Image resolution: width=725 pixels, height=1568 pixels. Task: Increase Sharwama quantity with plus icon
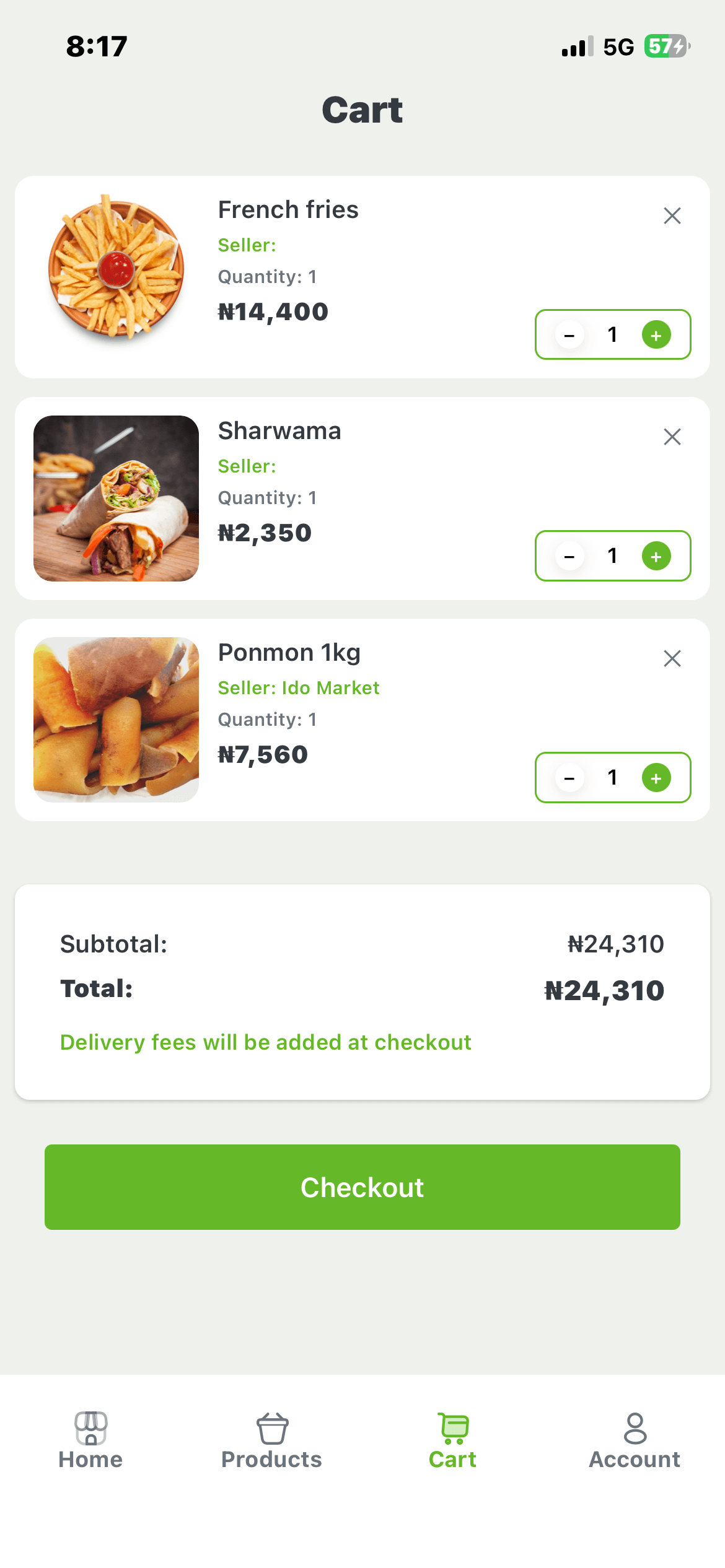coord(656,556)
